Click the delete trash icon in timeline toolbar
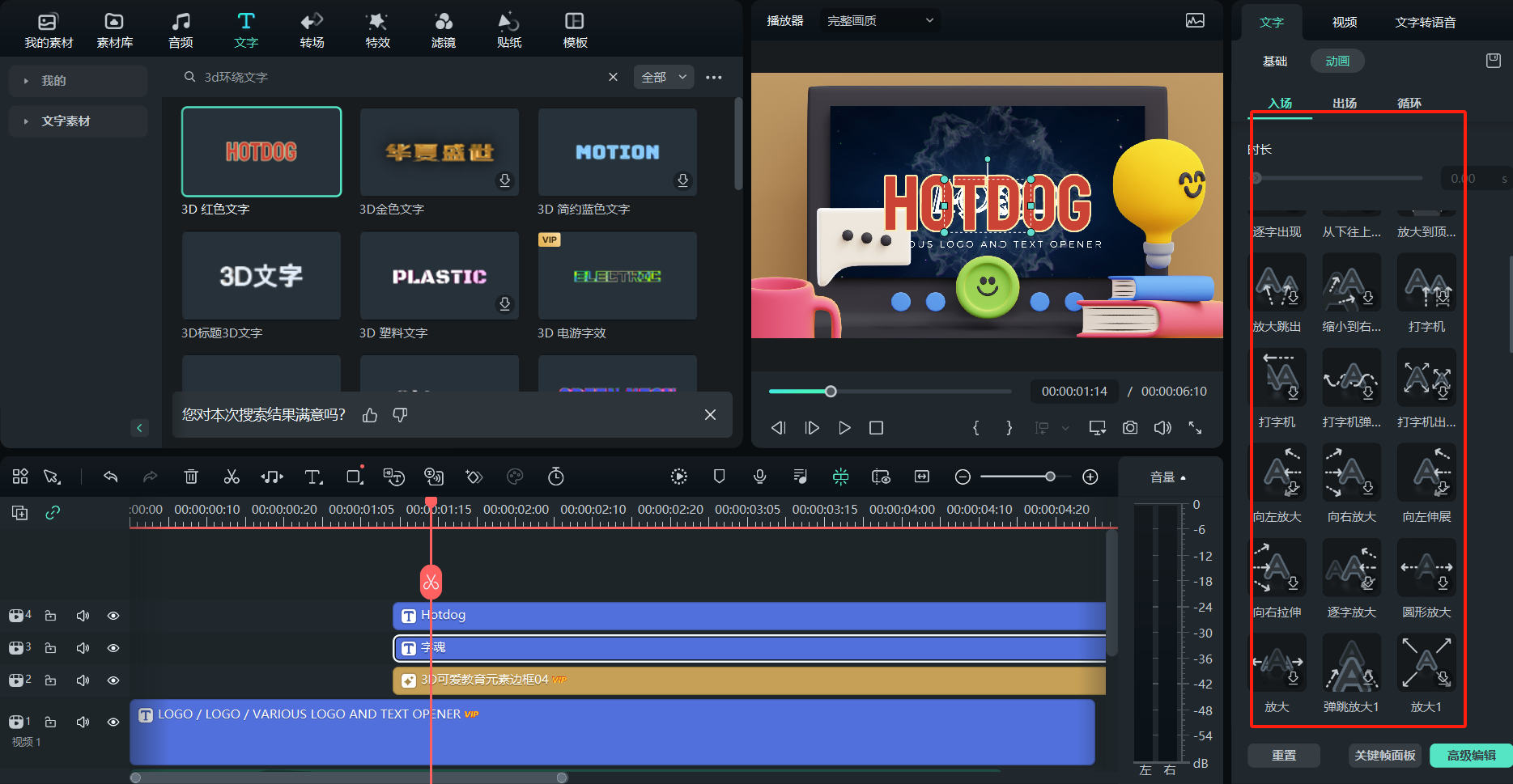Screen dimensions: 1513x784 click(x=191, y=477)
